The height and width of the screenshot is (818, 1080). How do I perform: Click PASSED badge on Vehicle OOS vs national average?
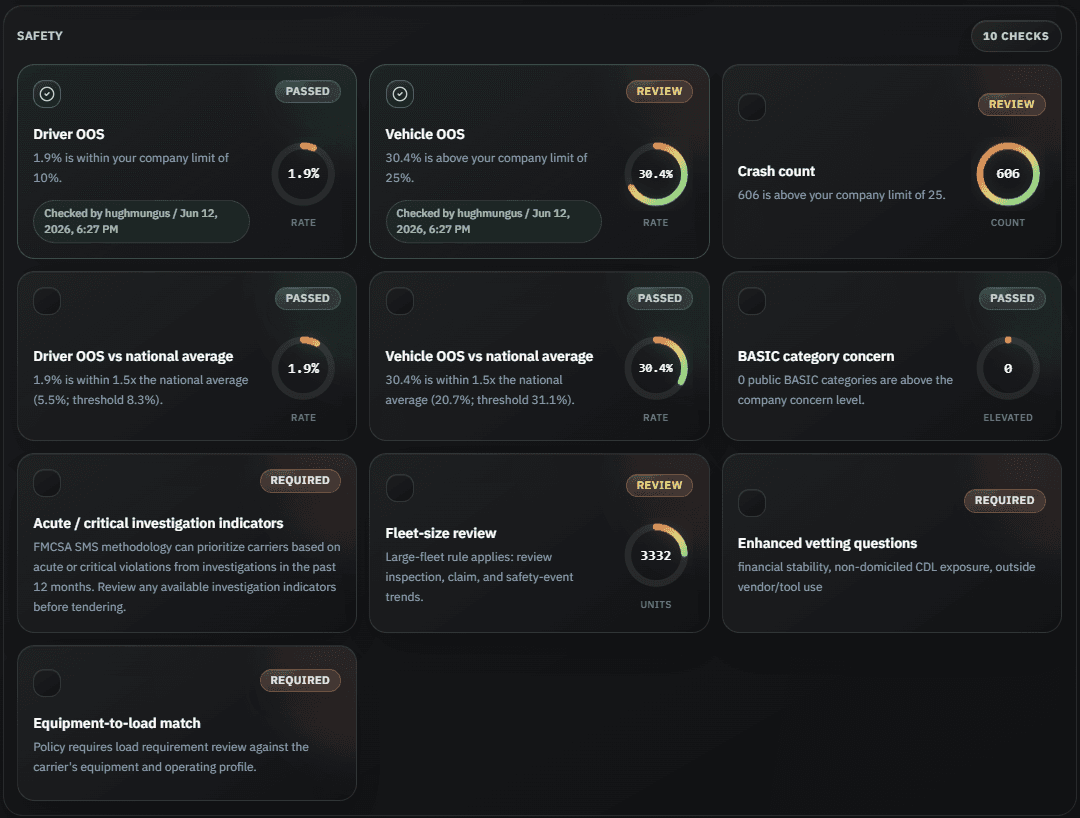(659, 298)
